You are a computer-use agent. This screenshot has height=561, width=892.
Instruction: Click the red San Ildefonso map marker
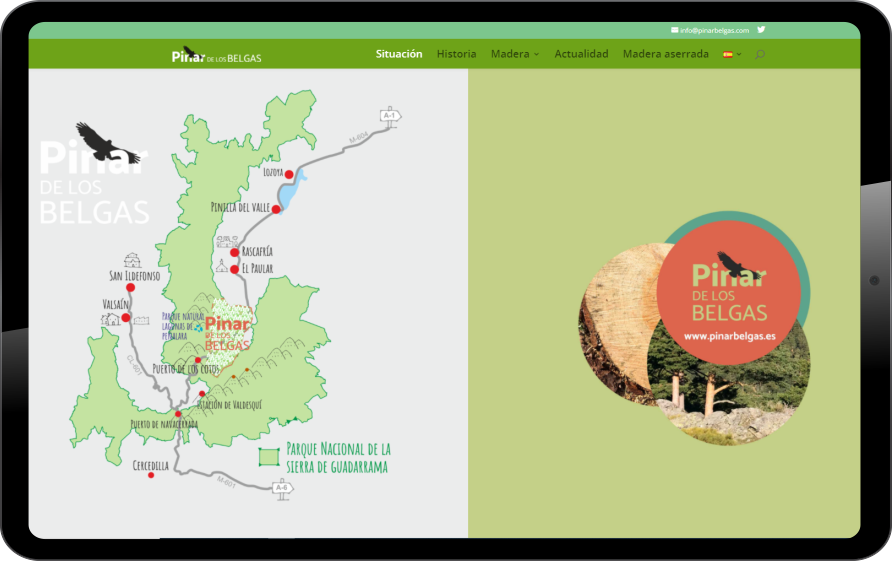tap(130, 287)
